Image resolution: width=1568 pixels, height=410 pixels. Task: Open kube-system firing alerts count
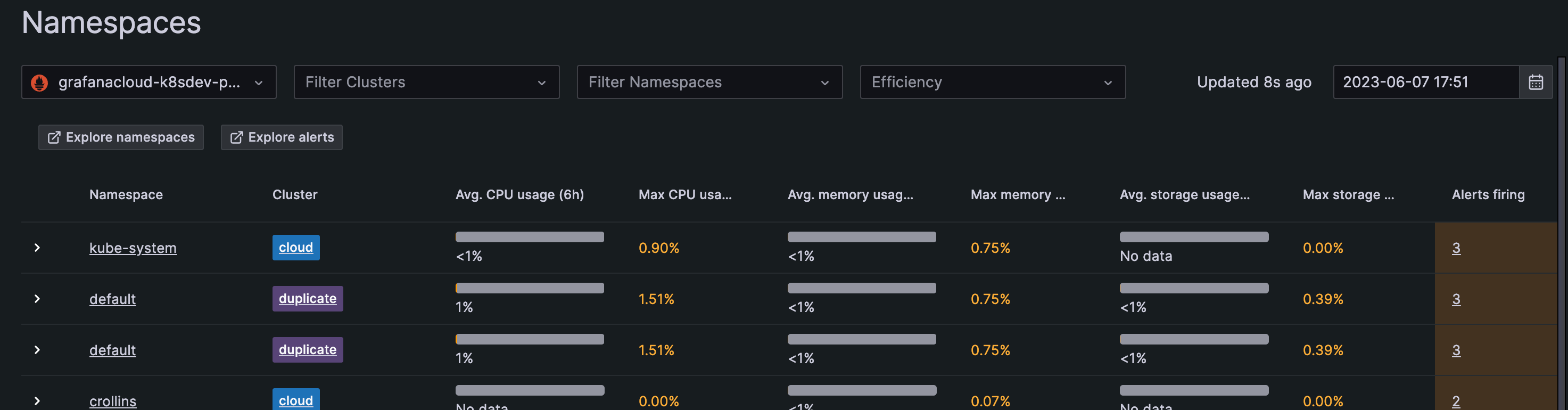(x=1456, y=248)
